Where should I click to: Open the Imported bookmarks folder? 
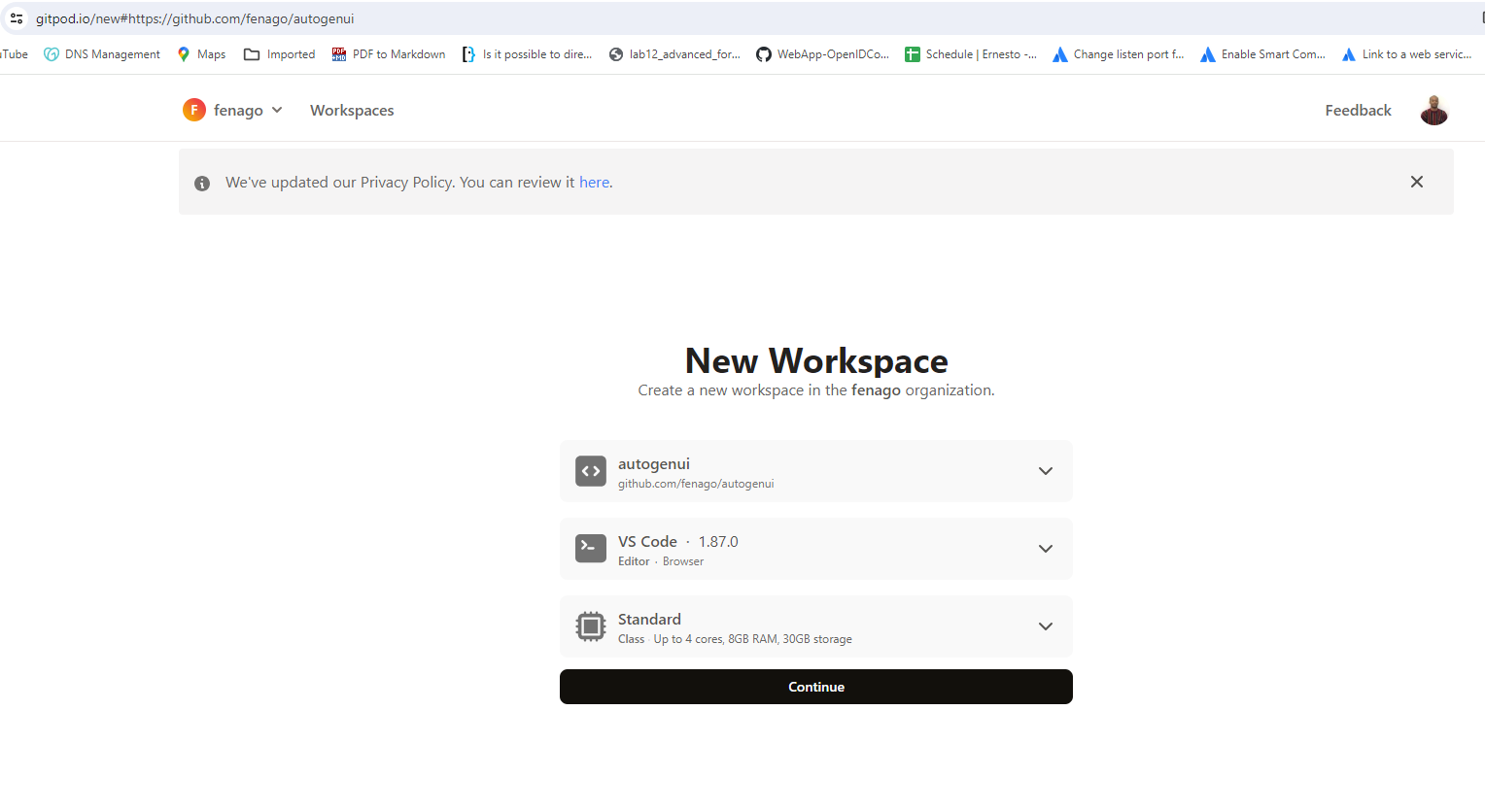tap(280, 54)
